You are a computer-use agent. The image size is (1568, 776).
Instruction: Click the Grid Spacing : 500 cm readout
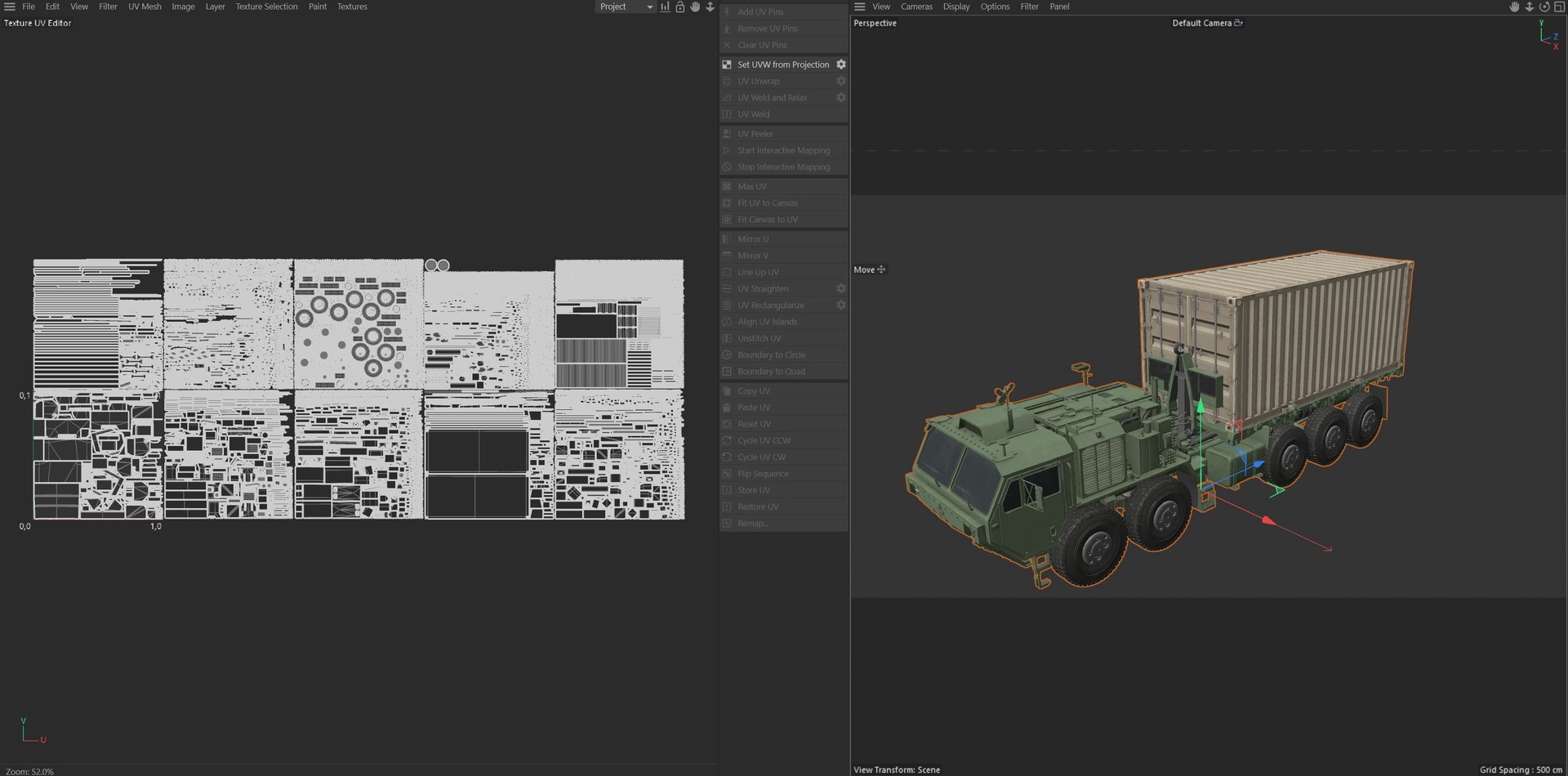point(1521,769)
